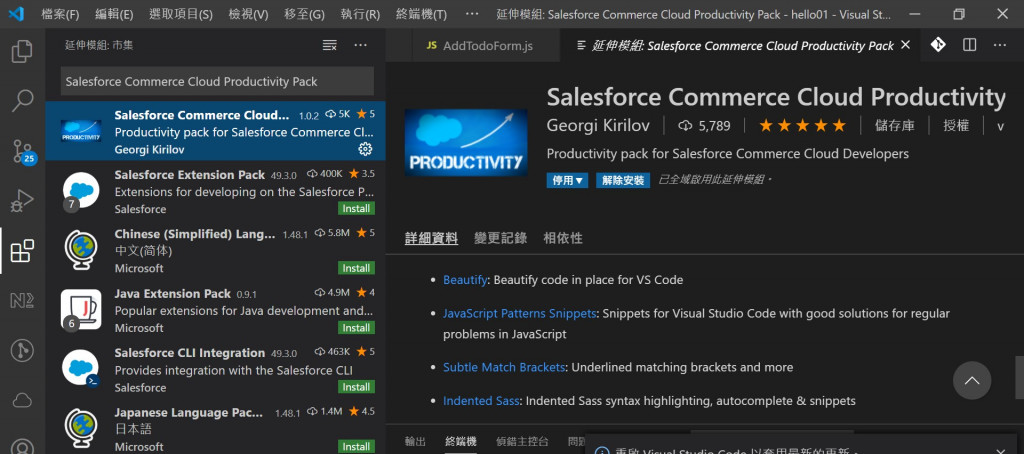
Task: Open gear settings for Salesforce Commerce Cloud extension
Action: [x=365, y=149]
